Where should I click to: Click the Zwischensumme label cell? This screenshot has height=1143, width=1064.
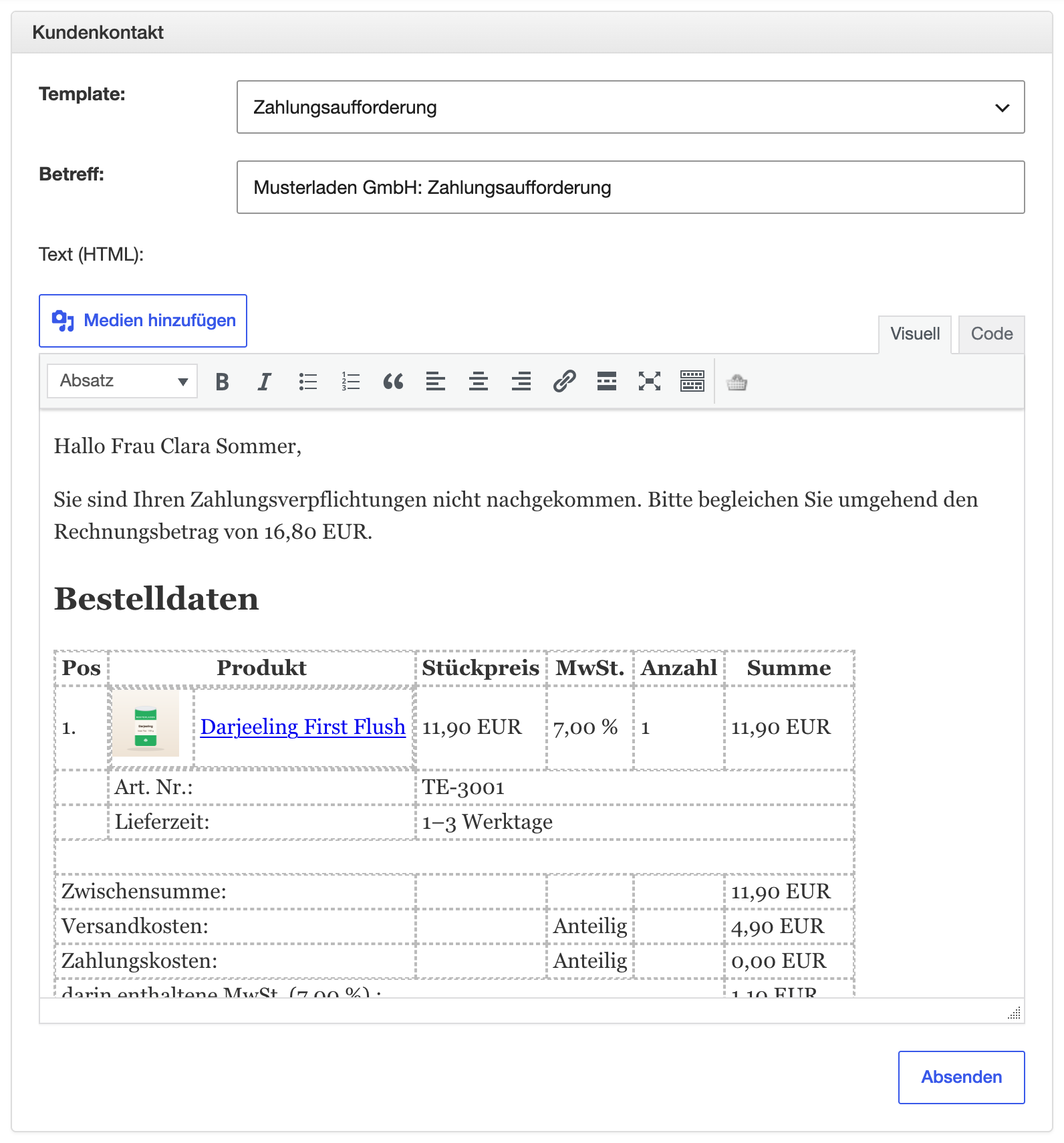235,892
